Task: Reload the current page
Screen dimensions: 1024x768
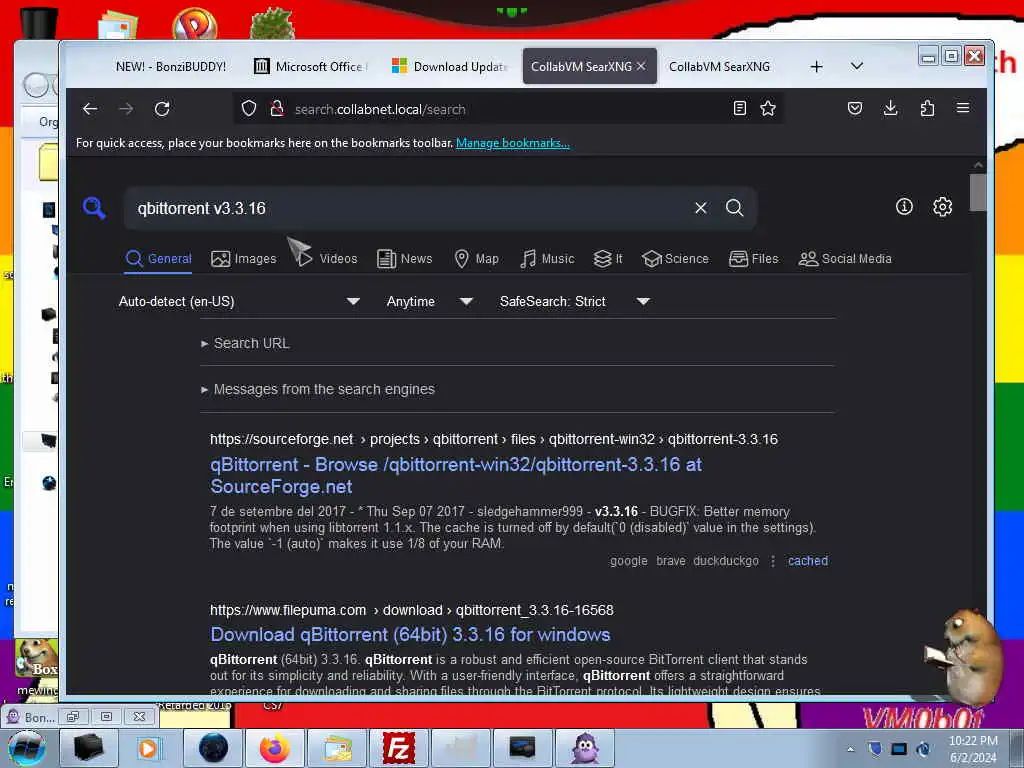Action: pos(162,109)
